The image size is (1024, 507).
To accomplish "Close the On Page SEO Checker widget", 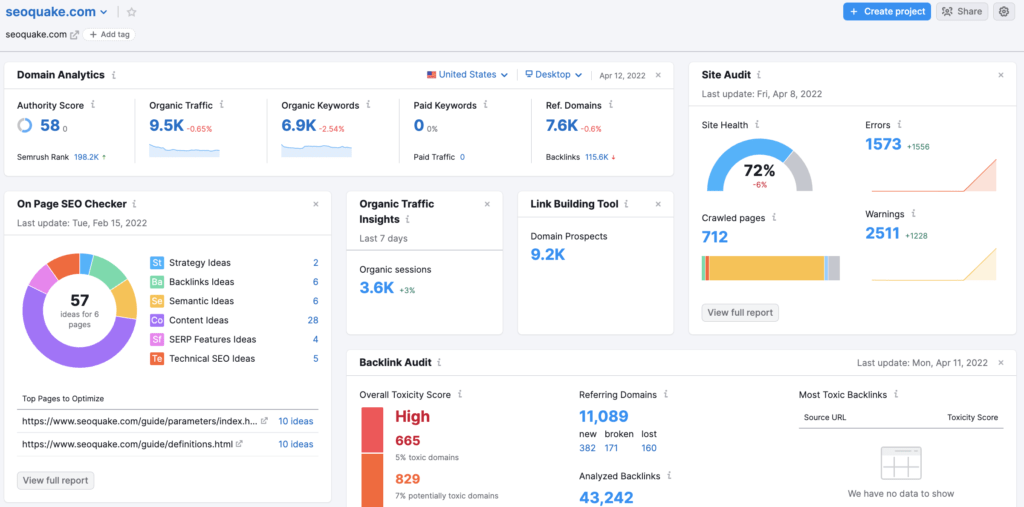I will pos(316,204).
